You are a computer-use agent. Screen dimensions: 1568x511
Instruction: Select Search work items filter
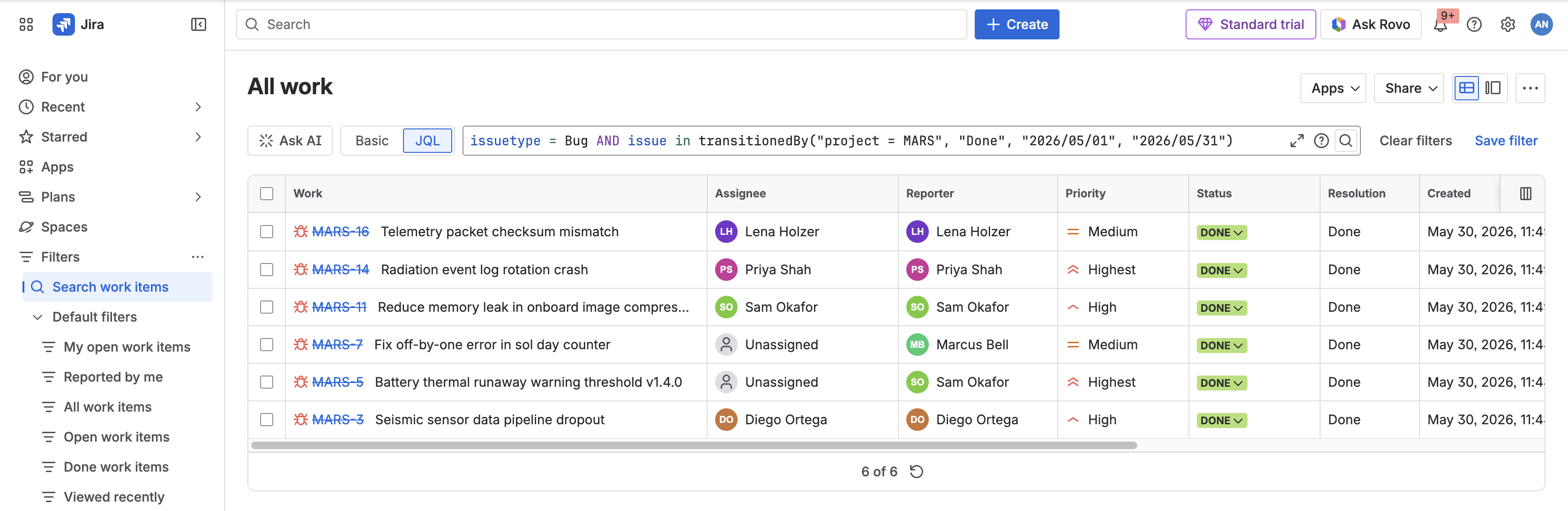(117, 287)
